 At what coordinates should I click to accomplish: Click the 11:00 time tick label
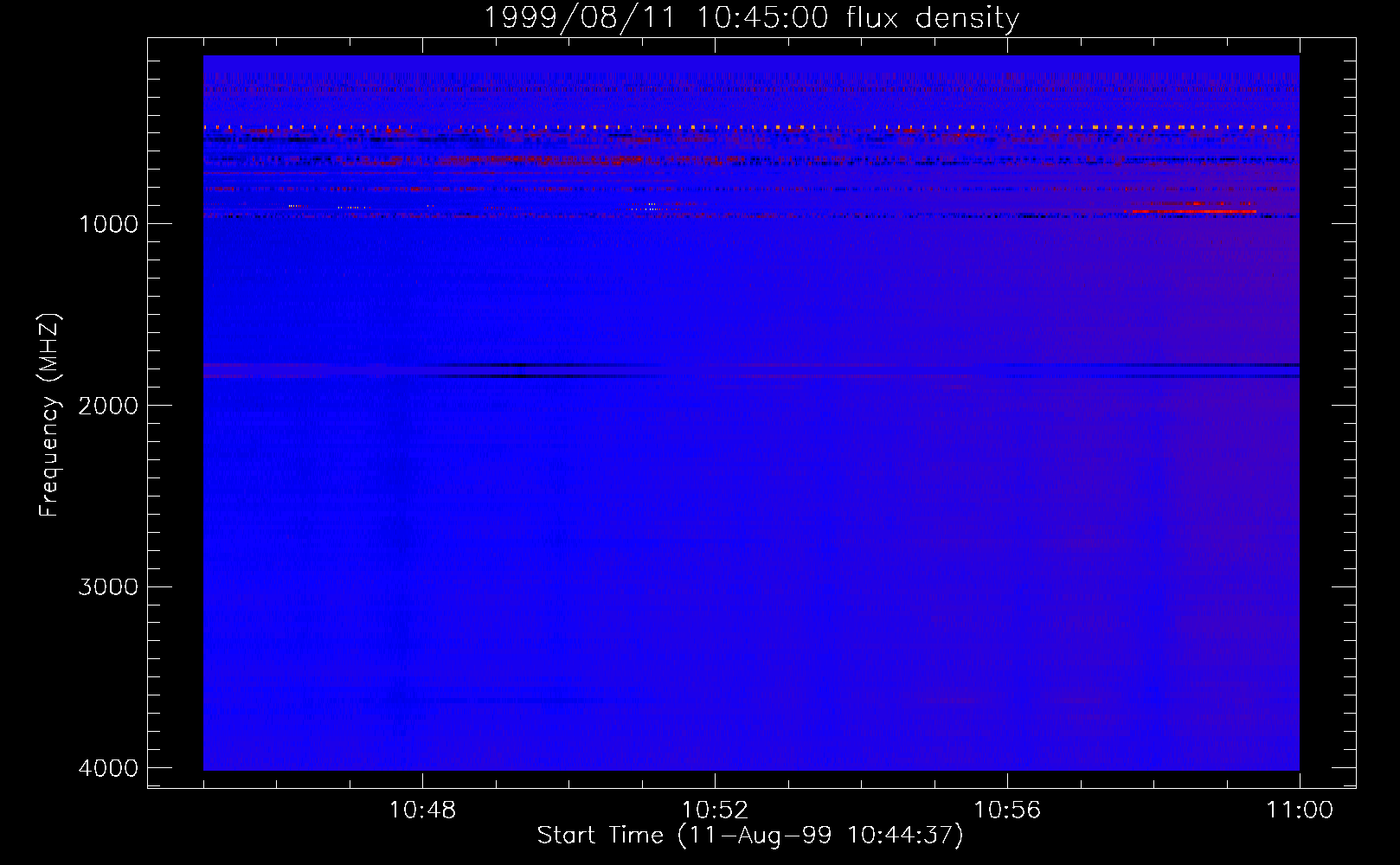(x=1300, y=811)
